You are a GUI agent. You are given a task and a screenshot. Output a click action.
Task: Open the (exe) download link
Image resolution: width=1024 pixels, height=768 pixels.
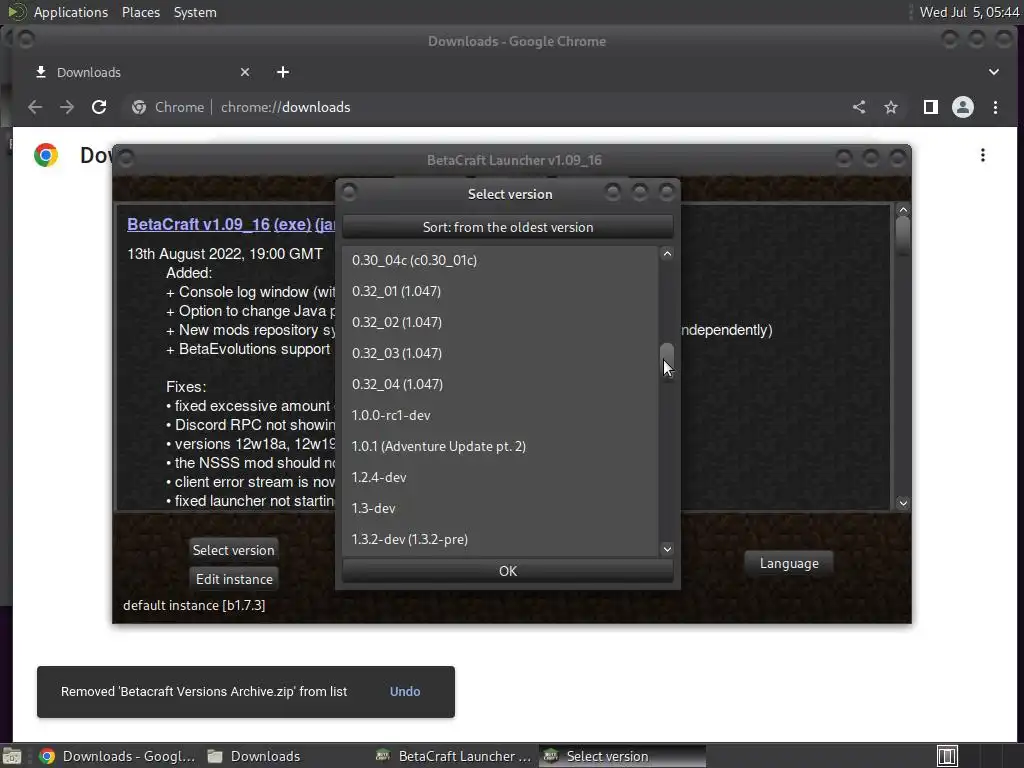[x=292, y=224]
